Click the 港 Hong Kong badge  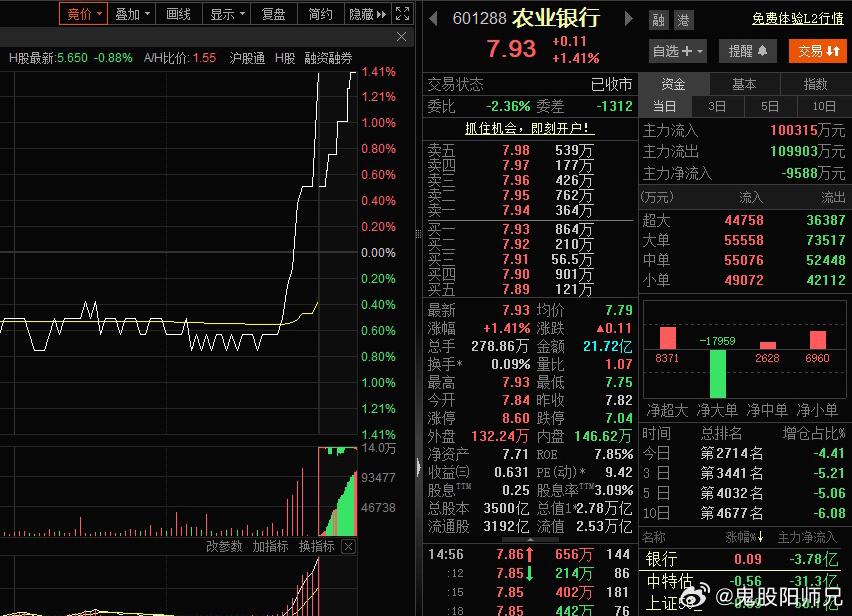684,20
